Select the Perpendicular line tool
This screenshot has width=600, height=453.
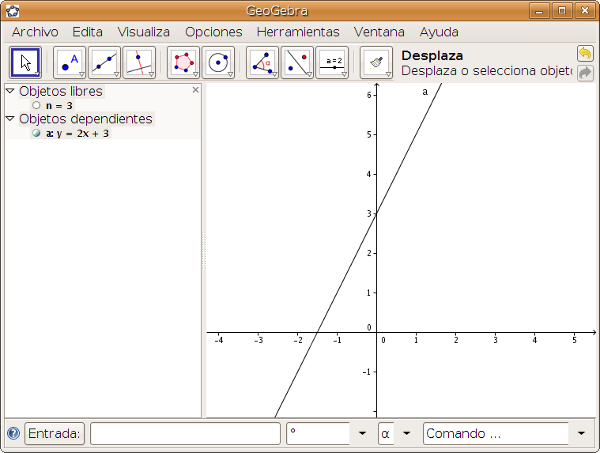pyautogui.click(x=138, y=62)
